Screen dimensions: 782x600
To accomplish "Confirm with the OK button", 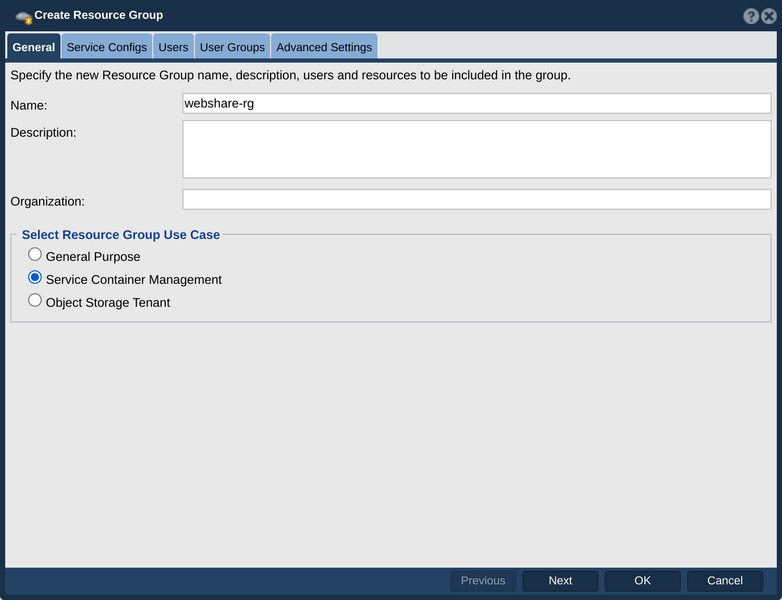I will [642, 581].
